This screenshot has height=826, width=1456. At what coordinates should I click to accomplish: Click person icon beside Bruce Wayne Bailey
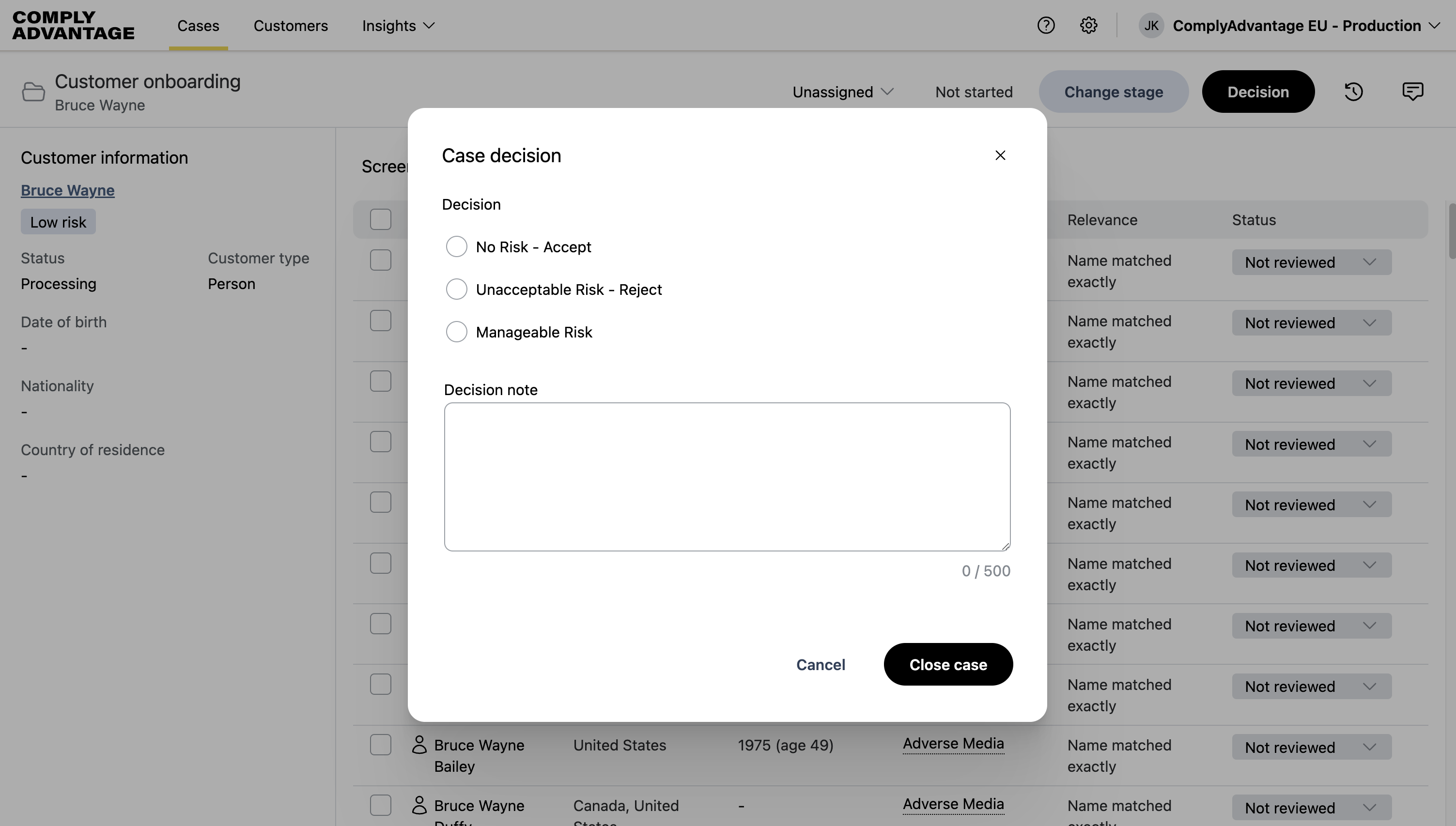point(419,745)
